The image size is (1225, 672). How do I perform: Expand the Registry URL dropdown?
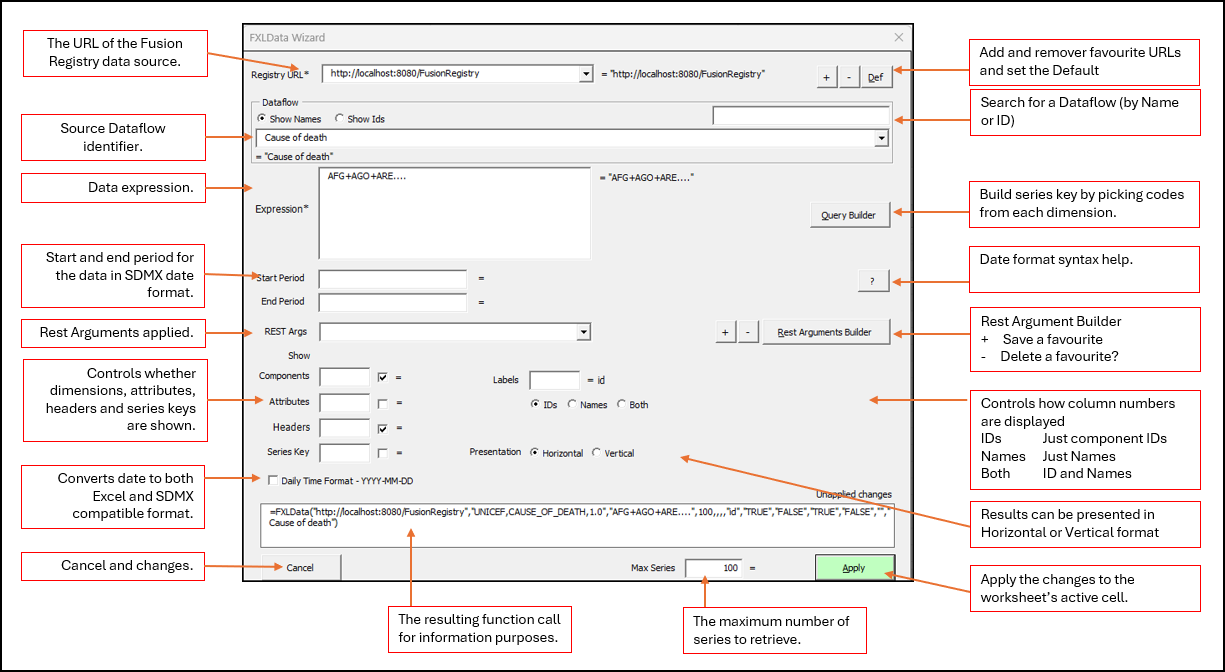[x=585, y=74]
